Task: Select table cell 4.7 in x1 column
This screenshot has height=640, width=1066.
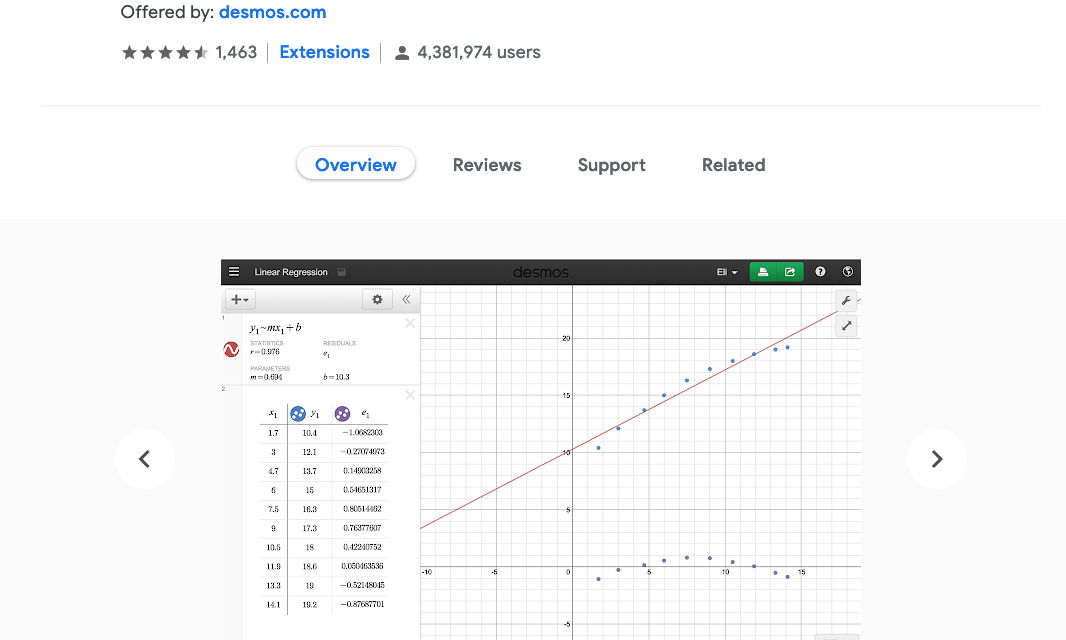Action: pyautogui.click(x=273, y=471)
